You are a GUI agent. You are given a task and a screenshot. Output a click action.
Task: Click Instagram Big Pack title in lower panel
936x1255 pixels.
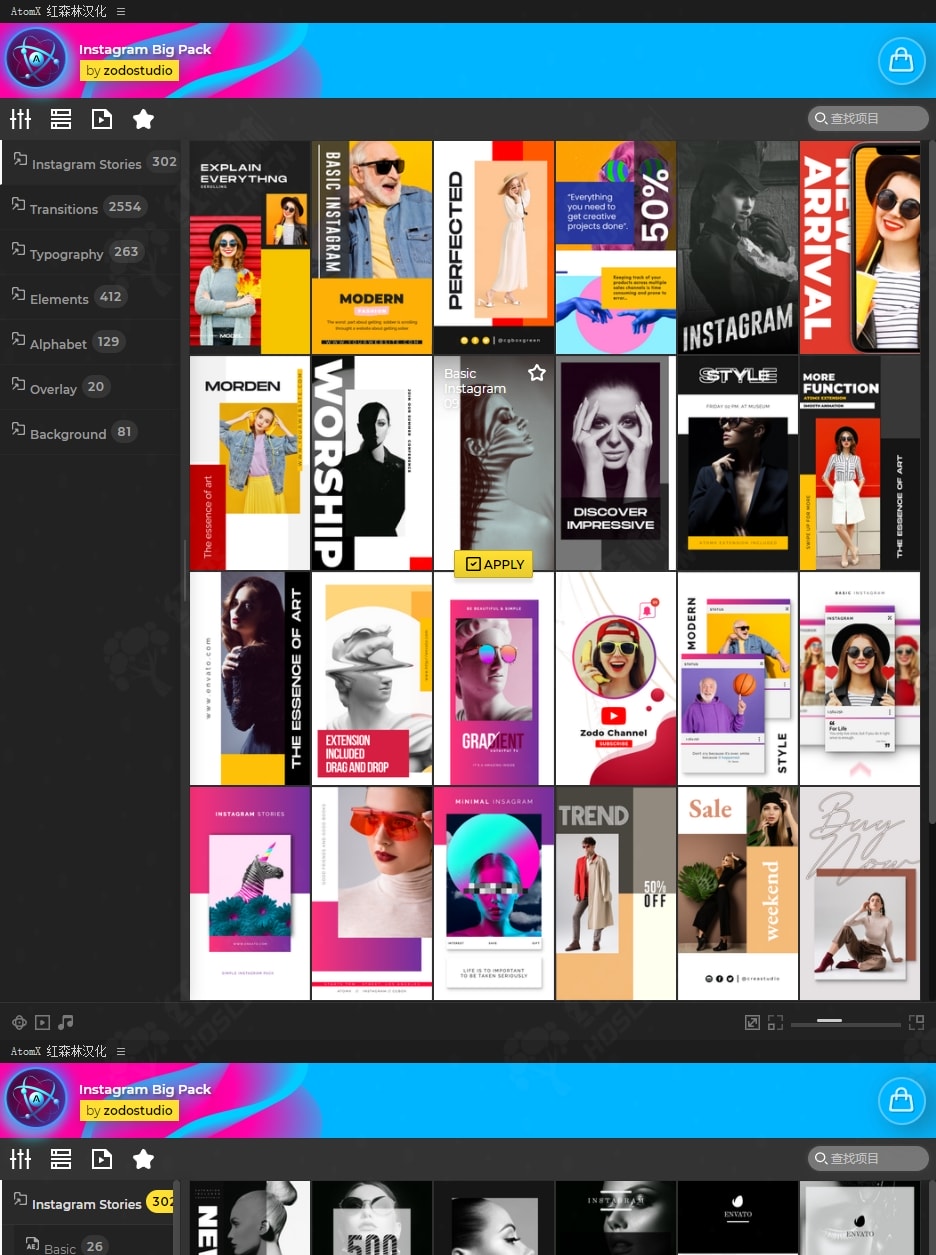point(145,1089)
